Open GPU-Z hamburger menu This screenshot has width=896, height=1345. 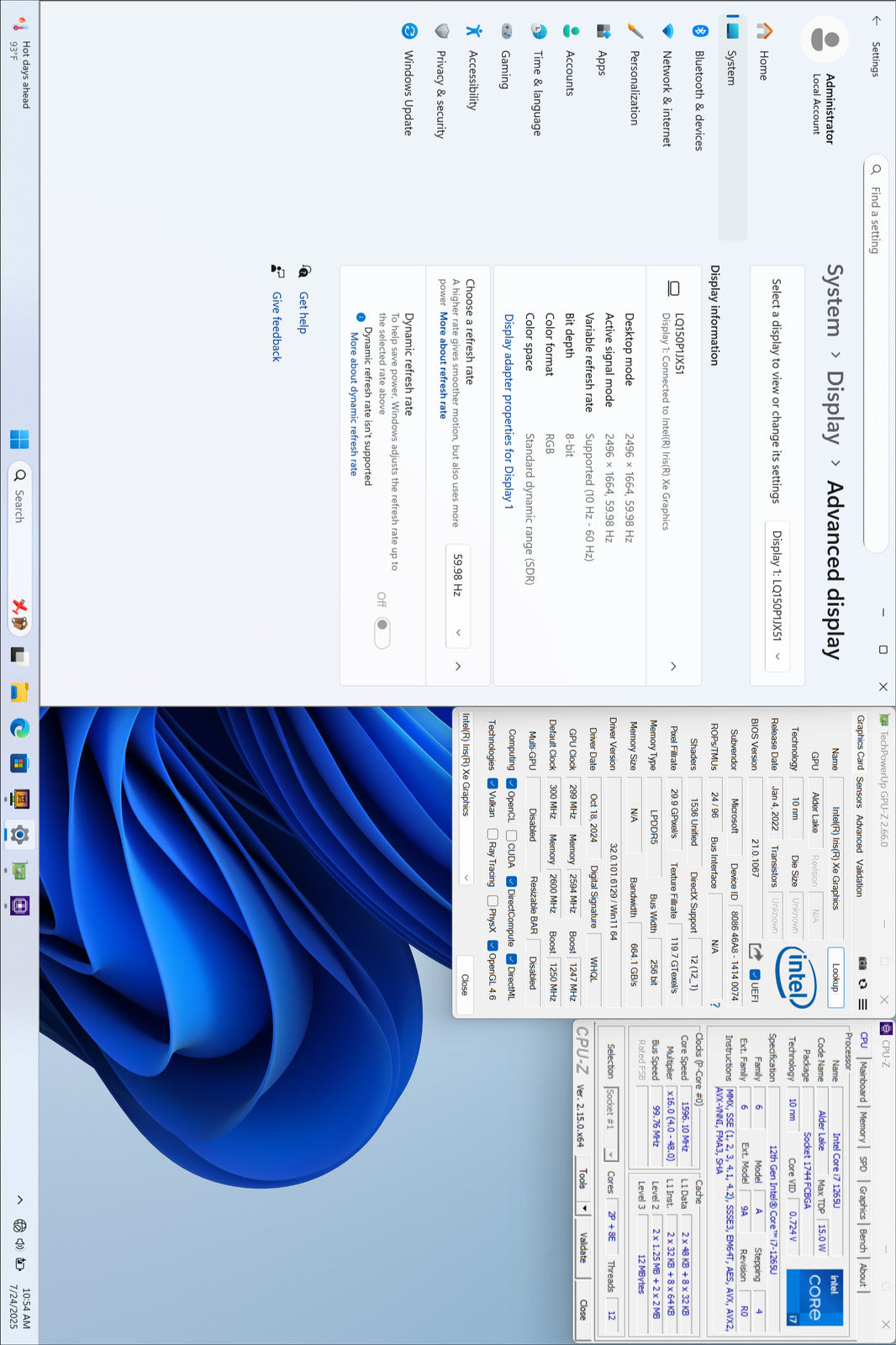(862, 1004)
